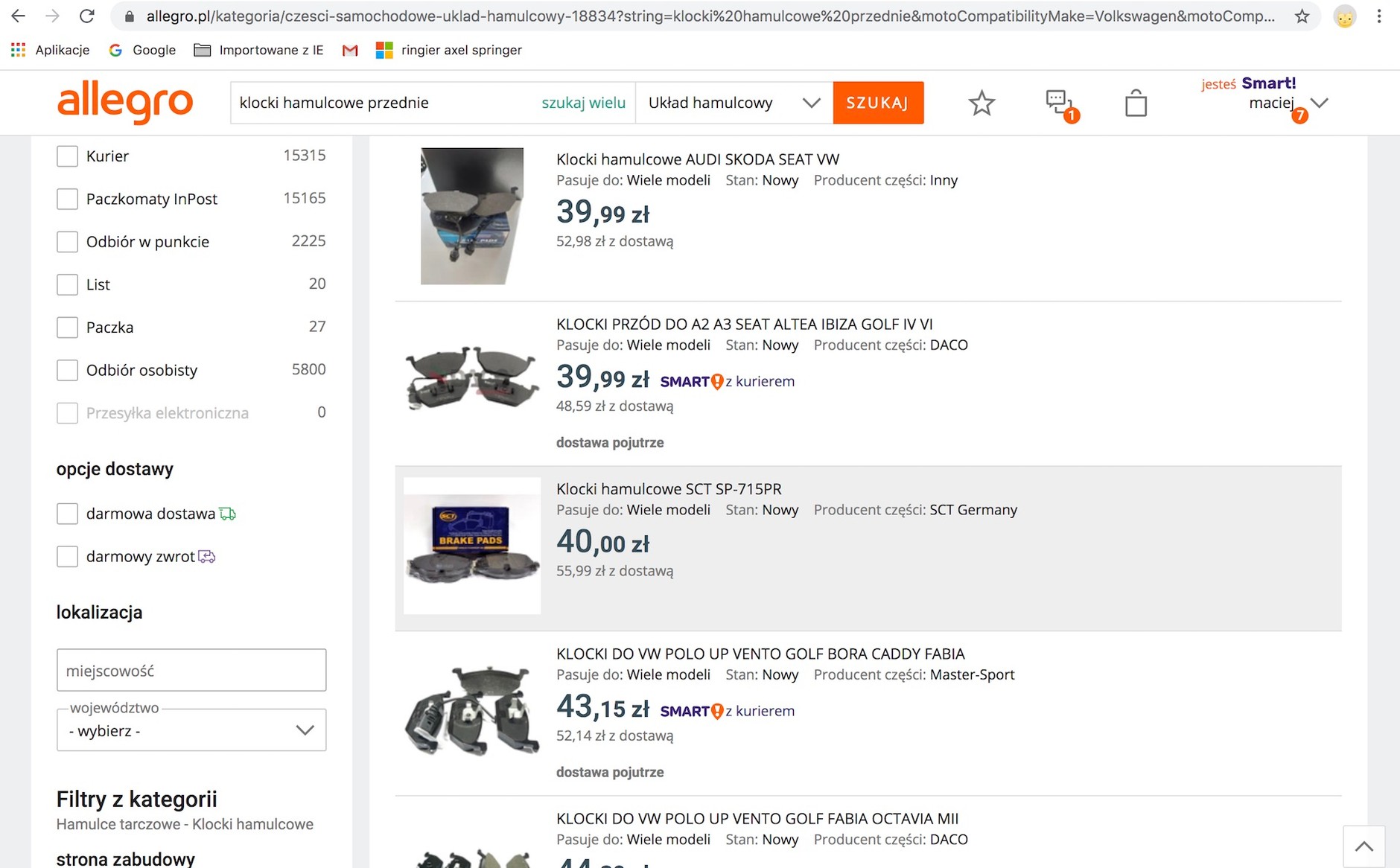The image size is (1400, 868).
Task: Click the 39,99 zł price of the AUDI SKODA listing
Action: [x=603, y=212]
